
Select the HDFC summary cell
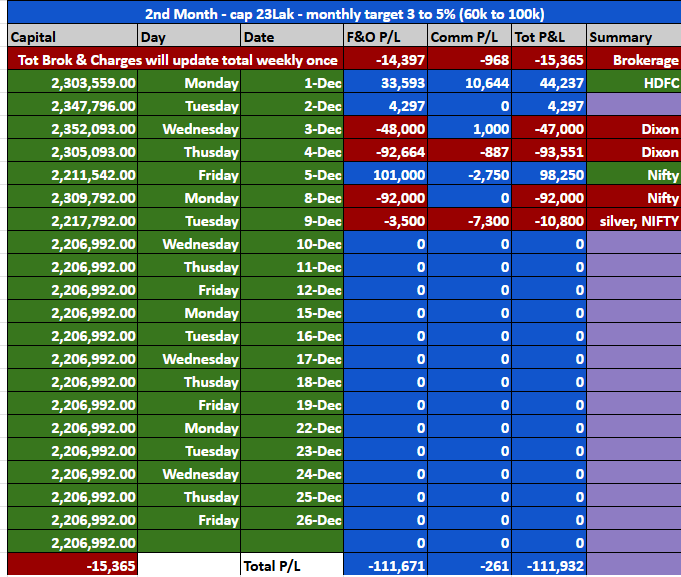click(x=634, y=82)
